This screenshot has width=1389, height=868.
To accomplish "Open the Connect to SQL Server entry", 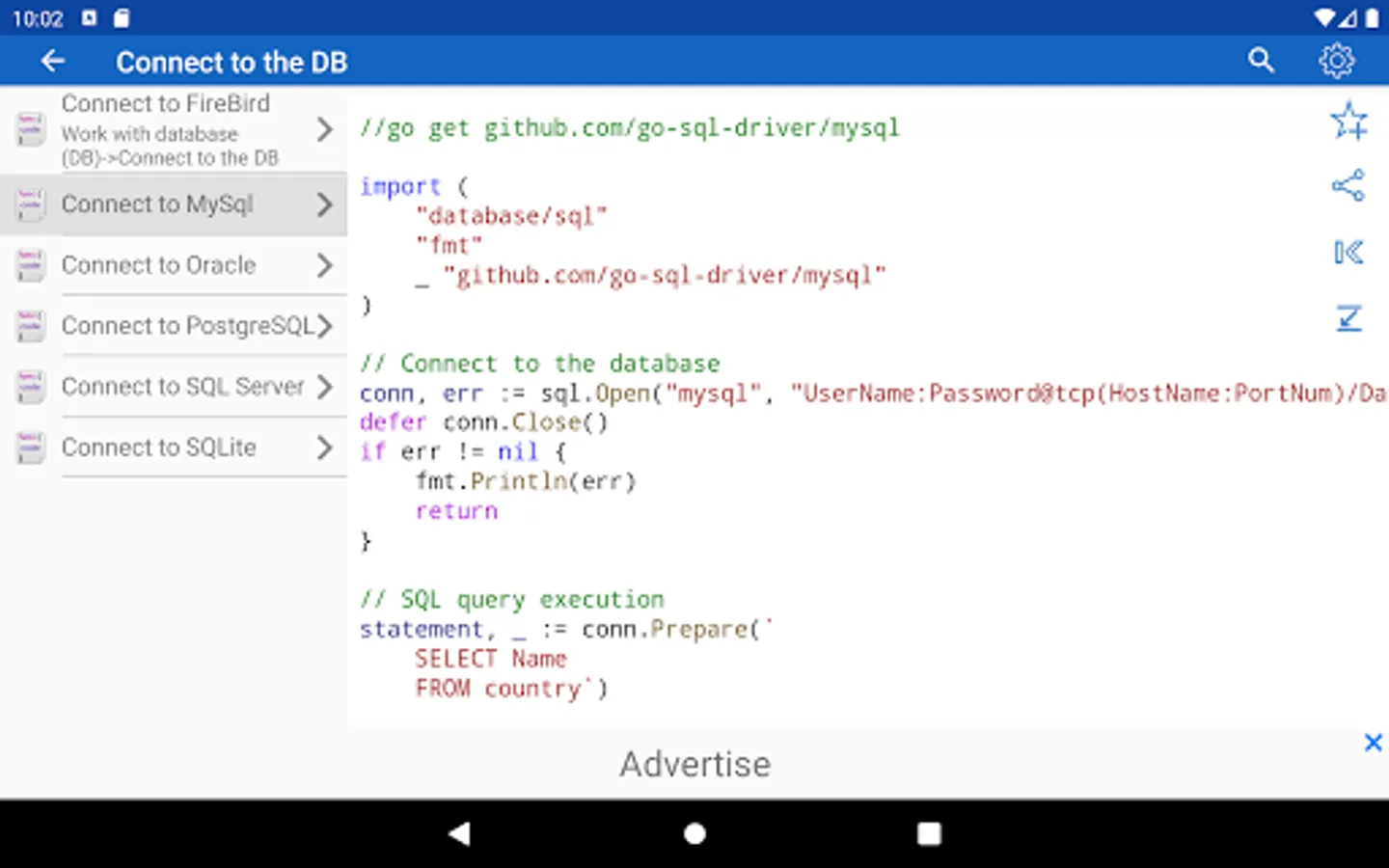I will [x=174, y=387].
